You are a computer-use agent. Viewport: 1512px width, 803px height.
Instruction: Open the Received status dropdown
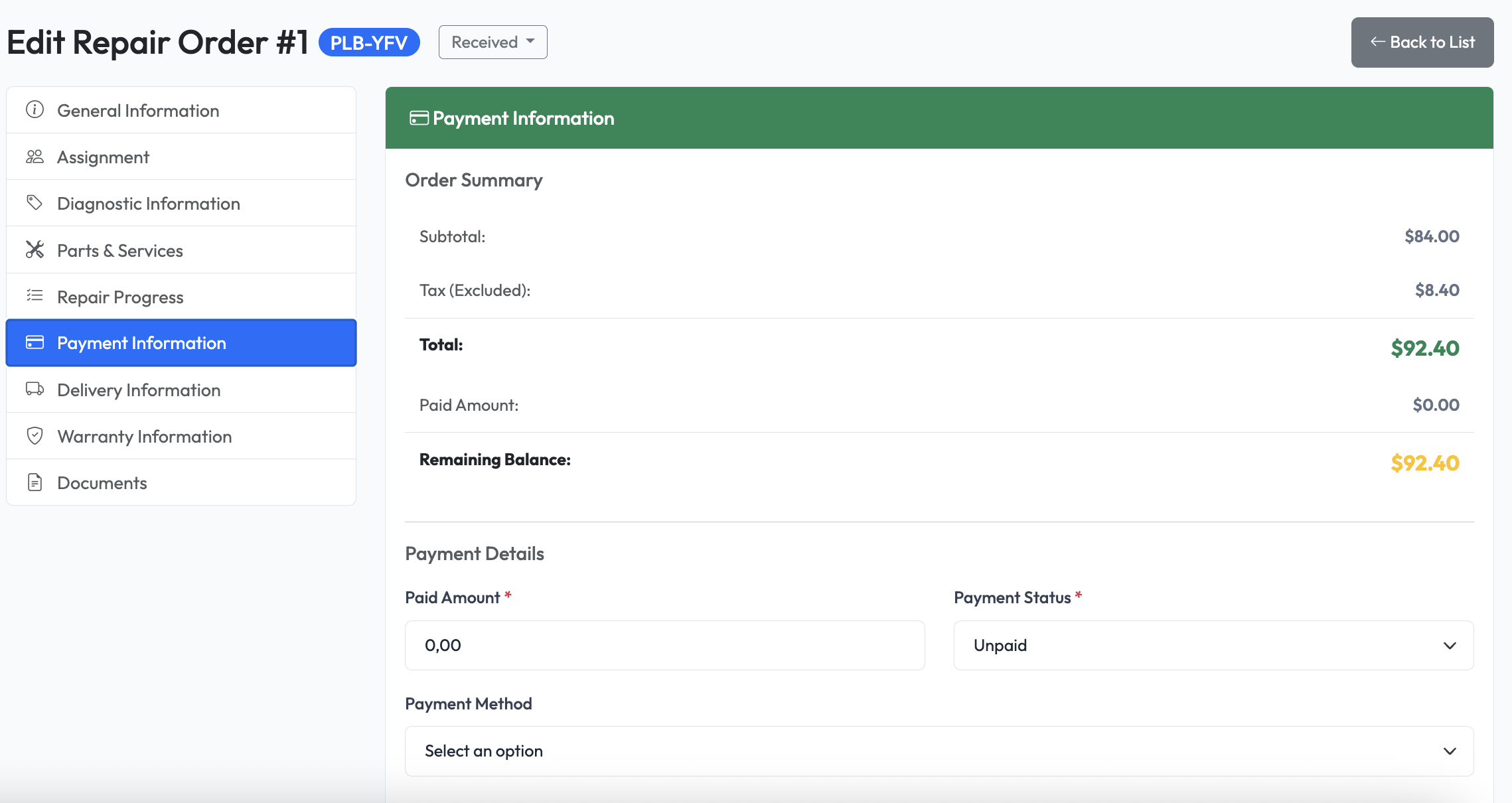[x=492, y=42]
